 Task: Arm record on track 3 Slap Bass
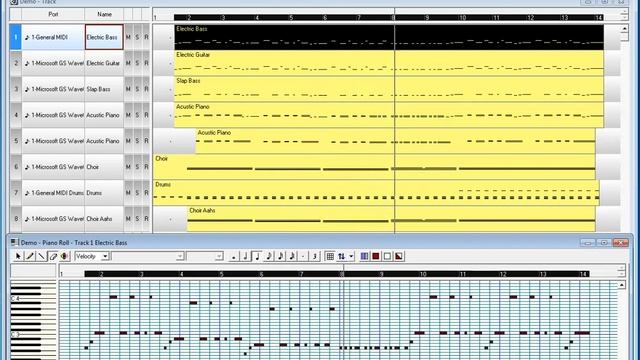point(146,89)
